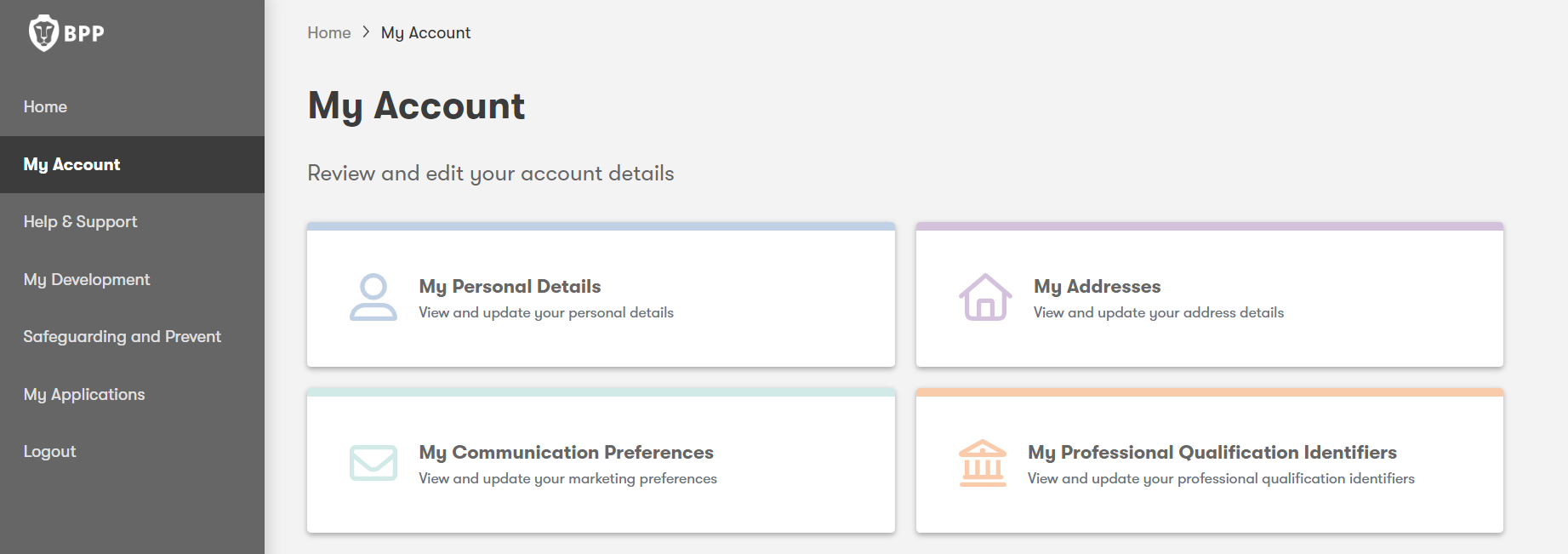Open the My Addresses card title

(1097, 287)
